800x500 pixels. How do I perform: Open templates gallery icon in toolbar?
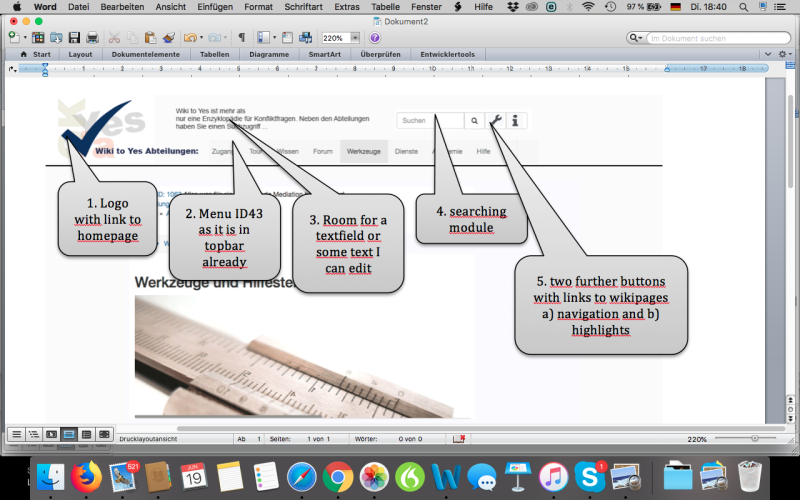pyautogui.click(x=39, y=37)
